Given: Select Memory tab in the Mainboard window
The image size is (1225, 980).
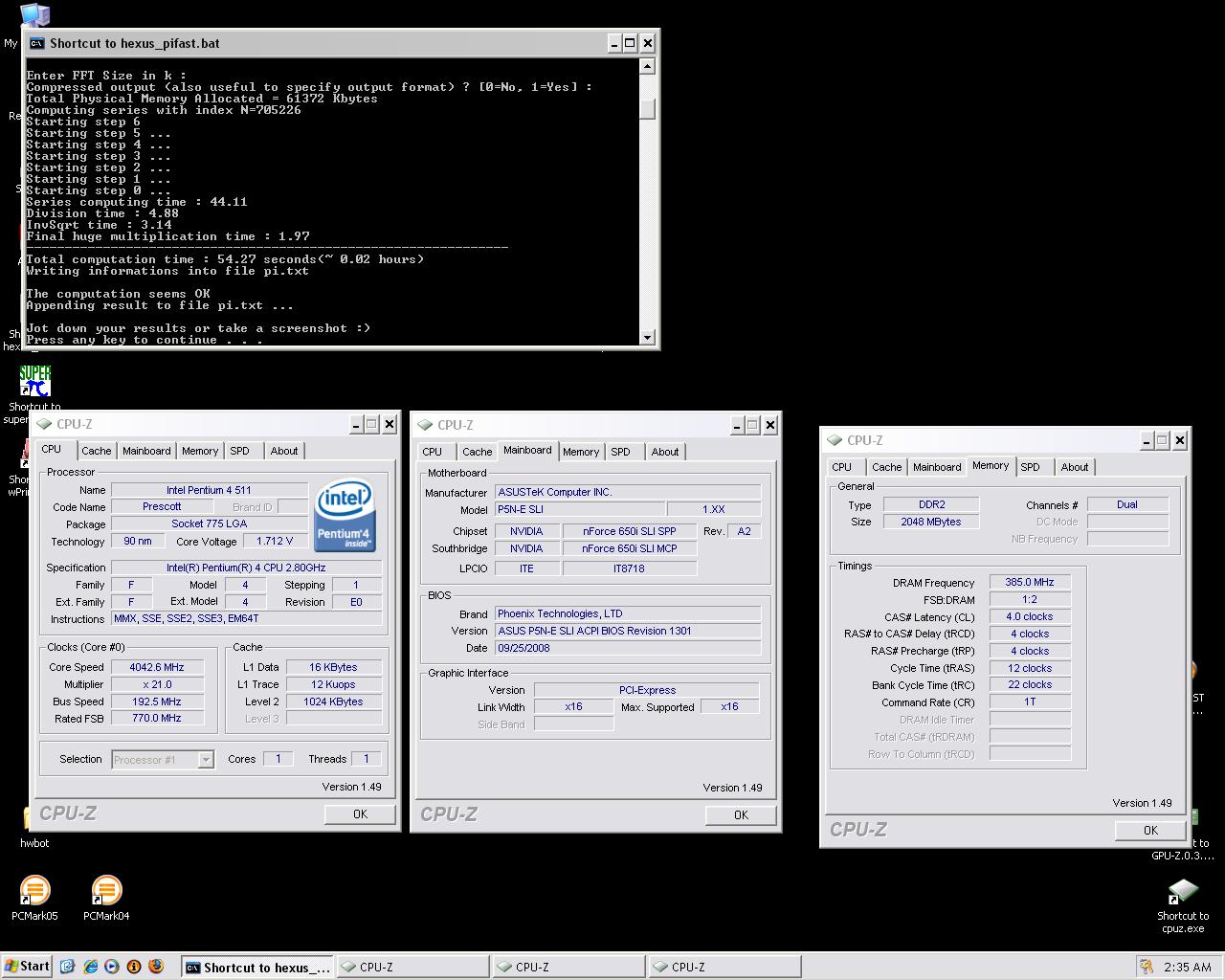Looking at the screenshot, I should (x=581, y=452).
